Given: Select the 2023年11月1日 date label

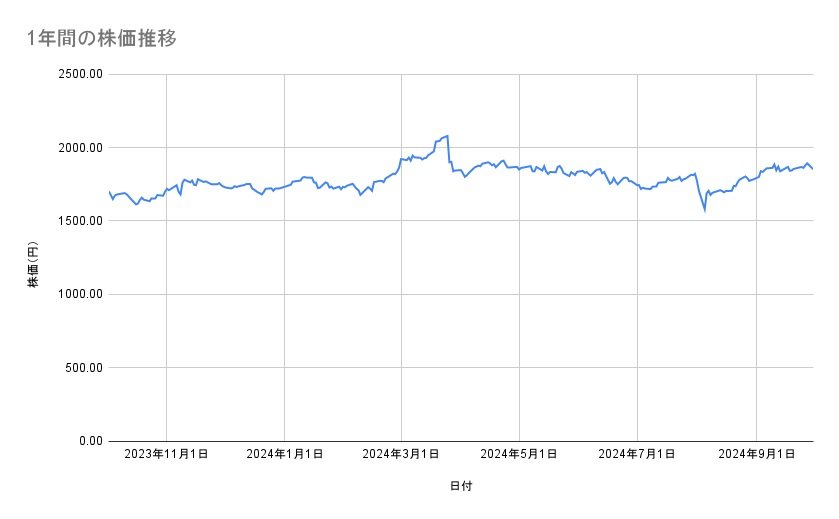Looking at the screenshot, I should pos(166,454).
